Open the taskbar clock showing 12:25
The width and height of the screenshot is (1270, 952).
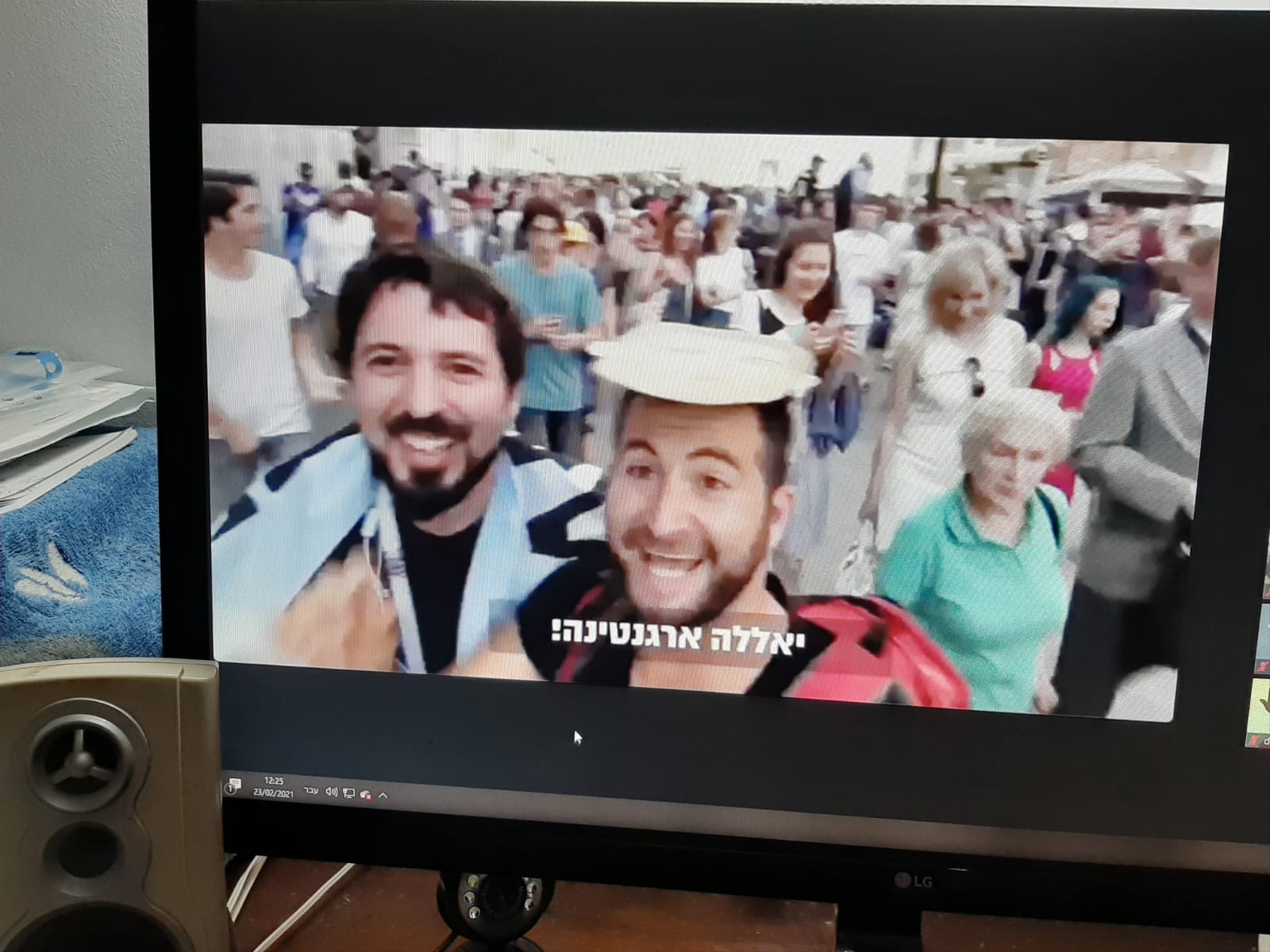[x=274, y=786]
